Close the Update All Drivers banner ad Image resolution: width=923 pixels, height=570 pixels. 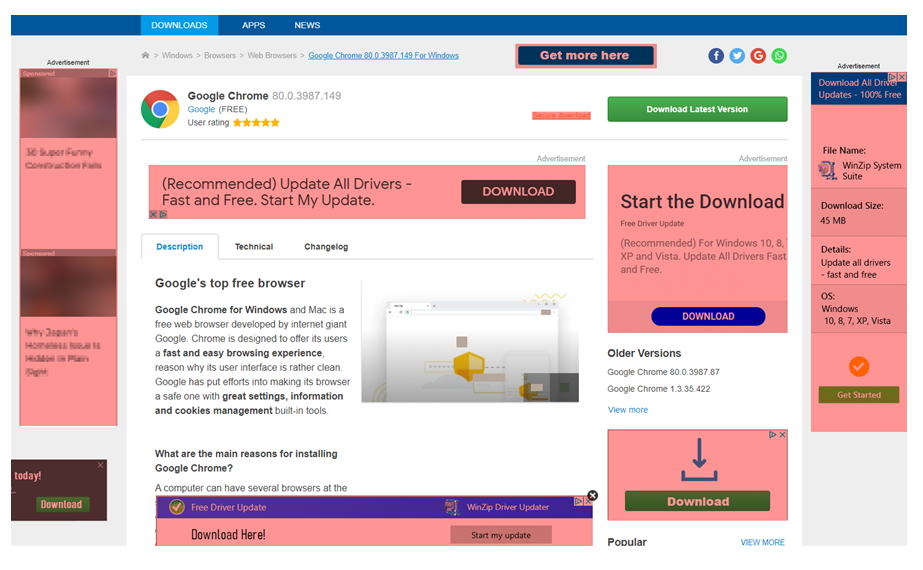pyautogui.click(x=153, y=214)
